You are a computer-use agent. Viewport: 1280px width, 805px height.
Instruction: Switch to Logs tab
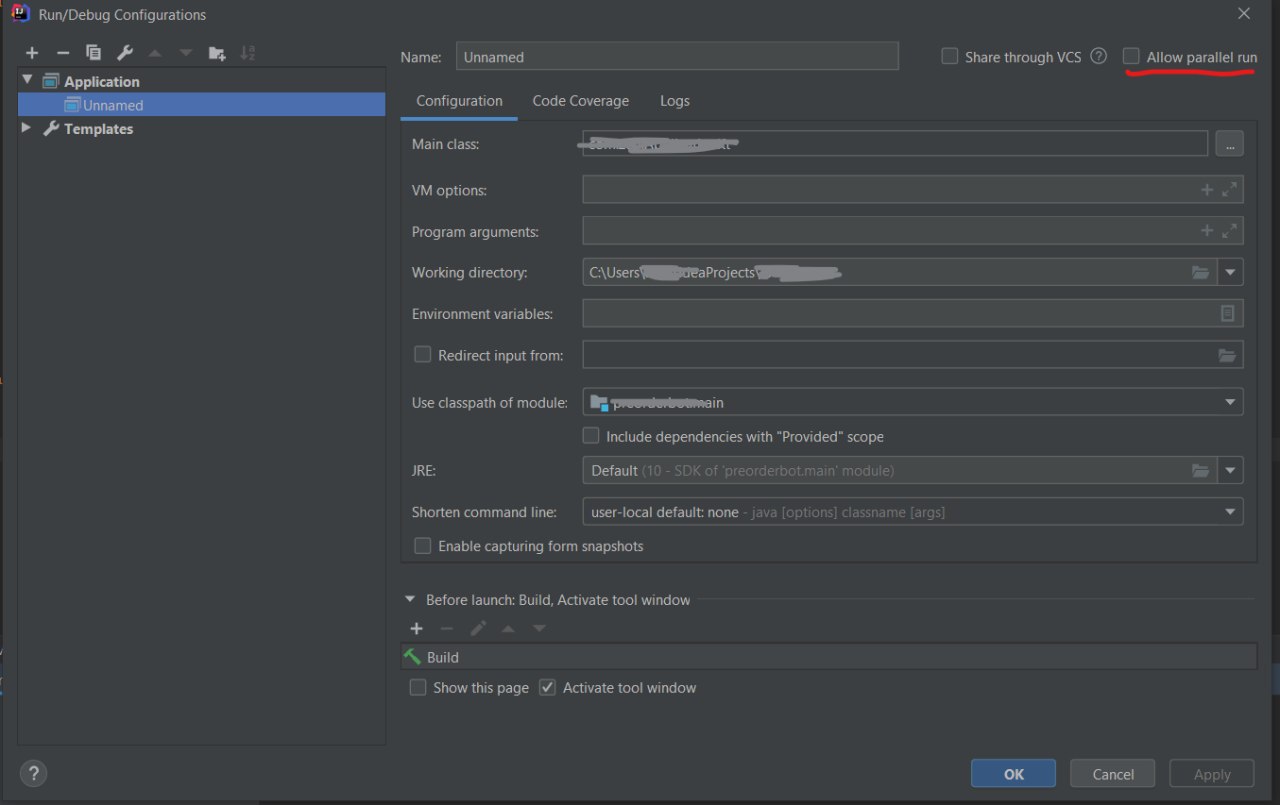pos(675,101)
